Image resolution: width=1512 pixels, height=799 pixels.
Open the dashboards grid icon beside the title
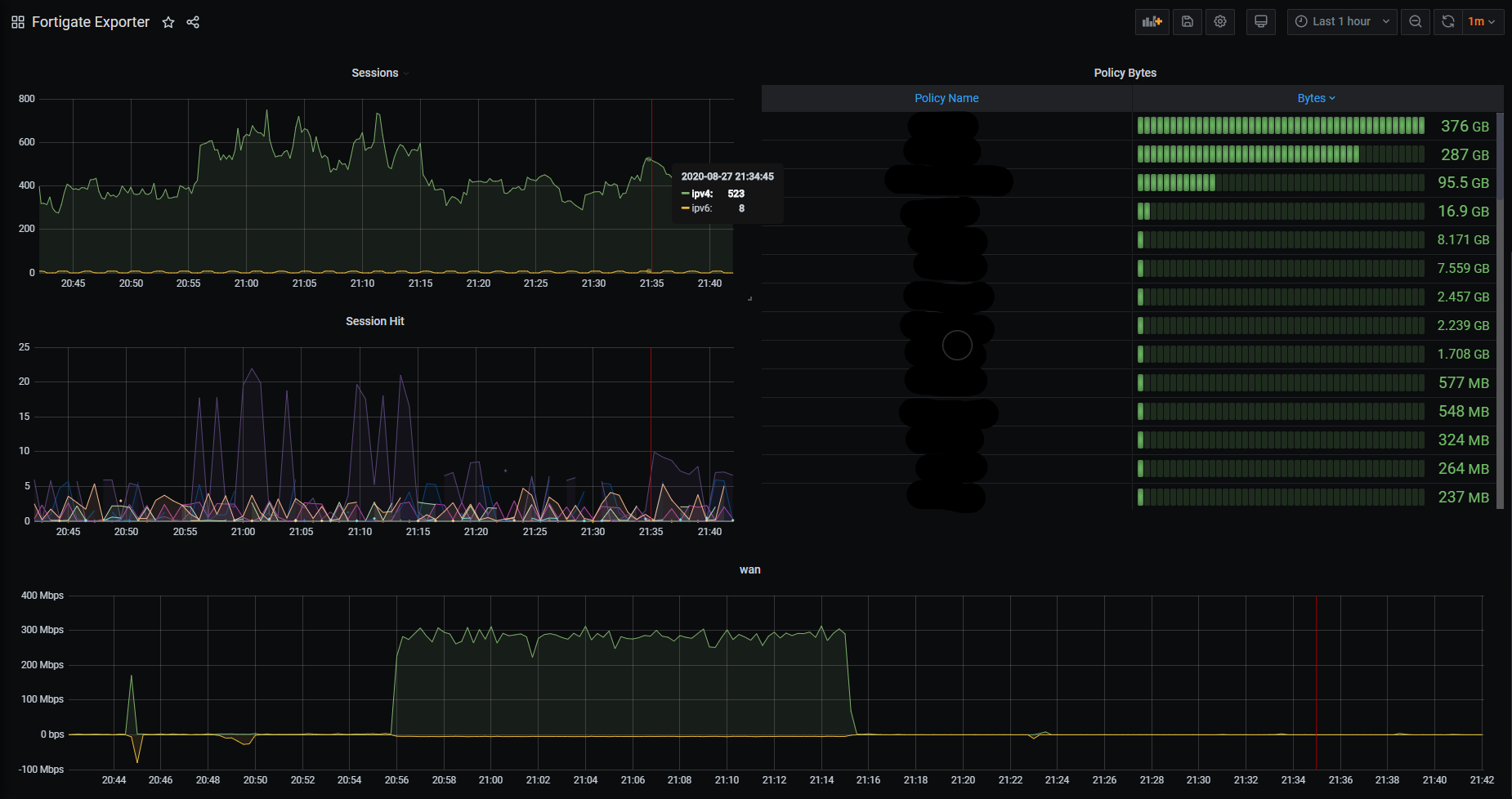tap(18, 22)
